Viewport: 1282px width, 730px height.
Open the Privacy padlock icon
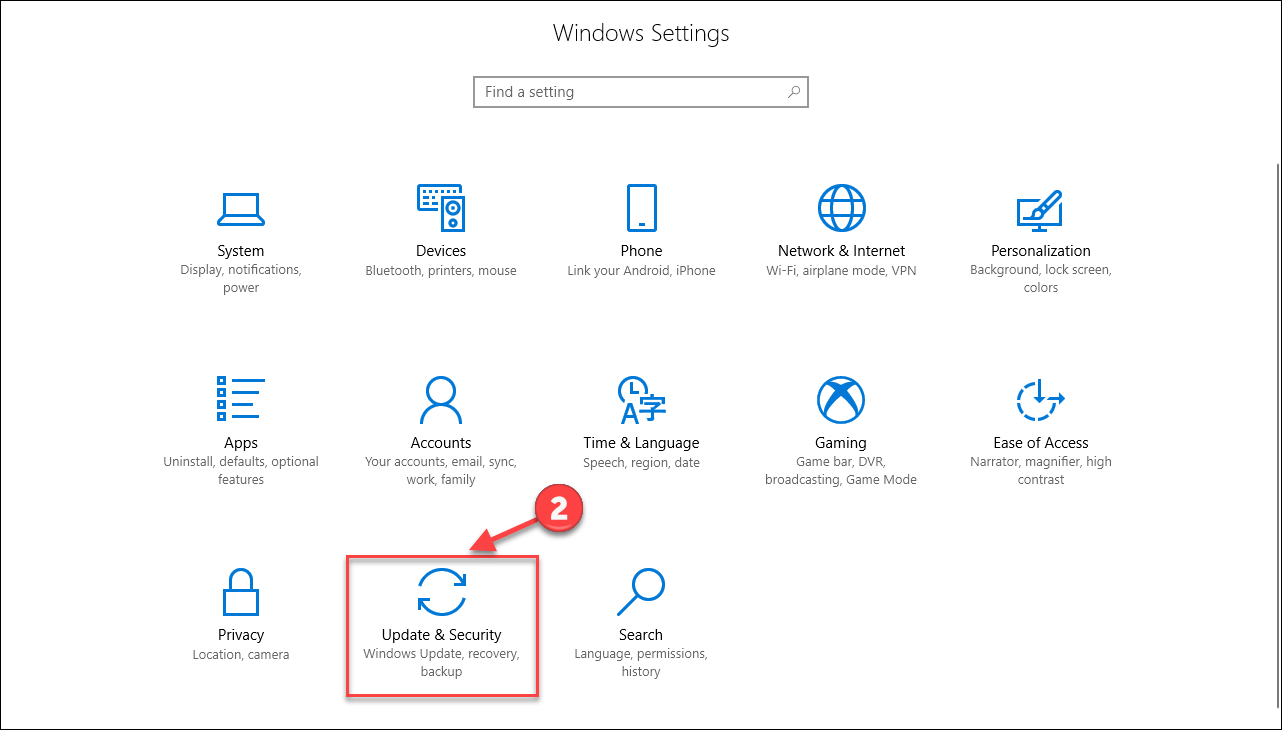click(241, 592)
